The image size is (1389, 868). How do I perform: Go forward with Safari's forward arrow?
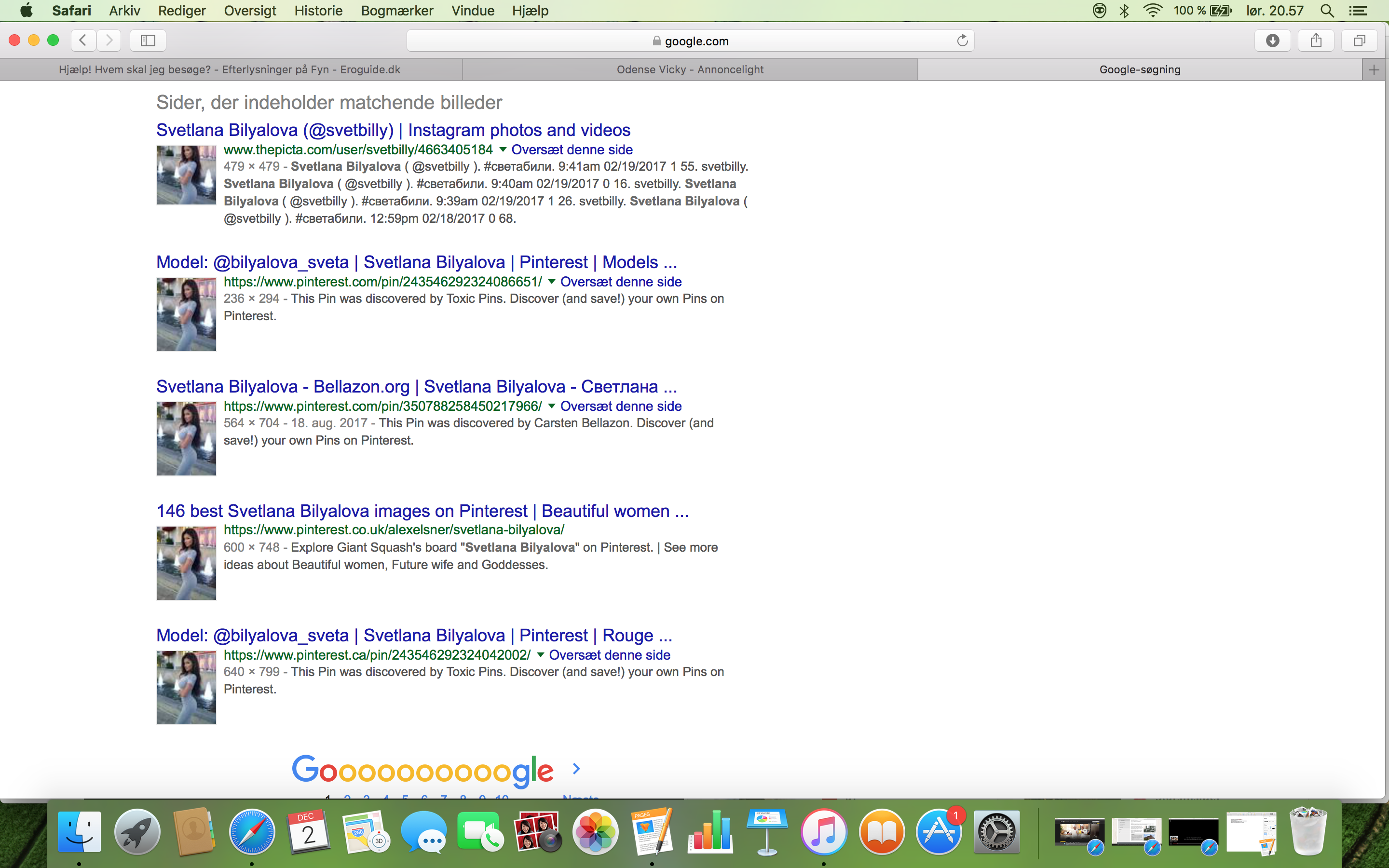point(109,40)
